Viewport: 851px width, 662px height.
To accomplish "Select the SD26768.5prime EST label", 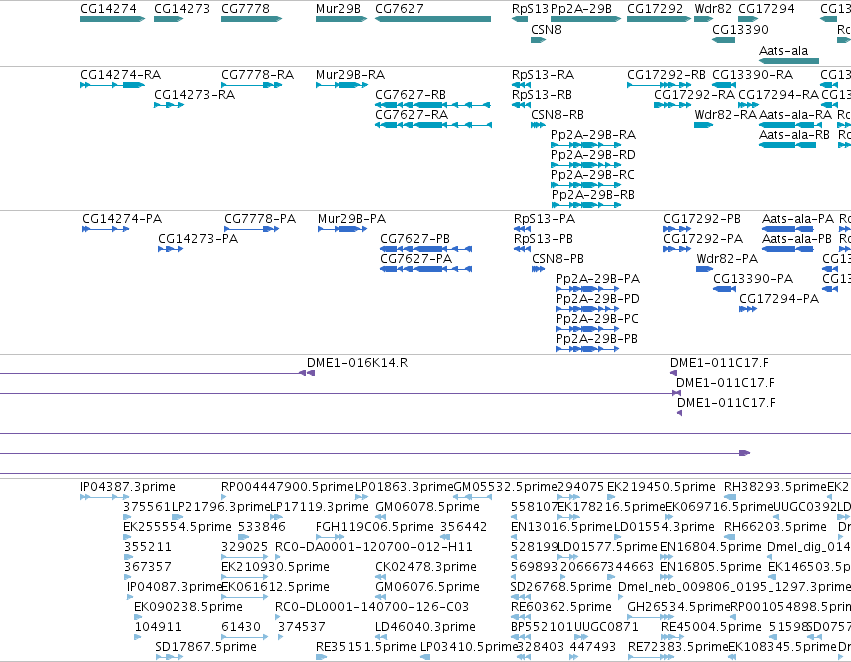I will 561,587.
